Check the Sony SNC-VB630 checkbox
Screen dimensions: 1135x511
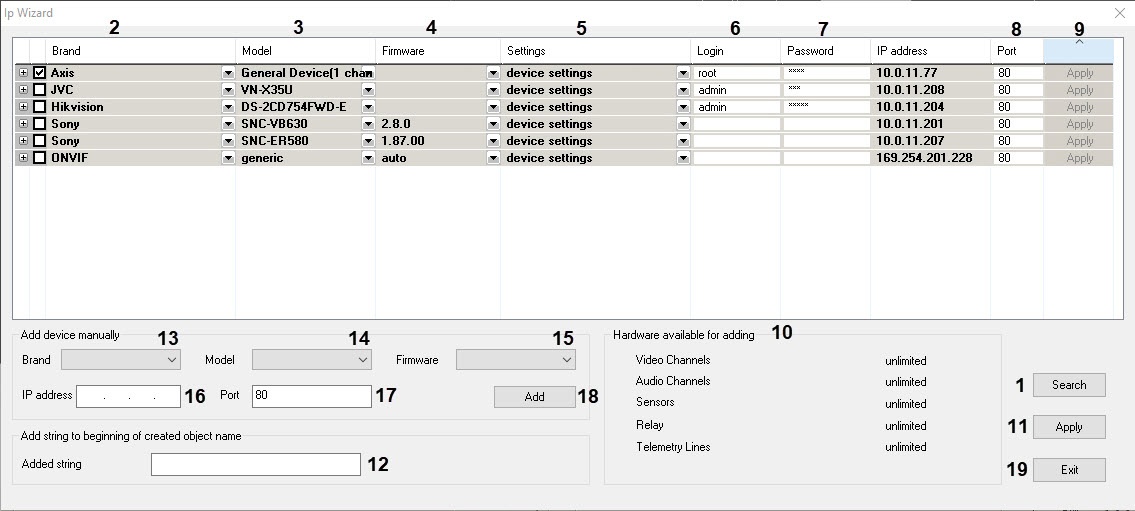[x=40, y=124]
